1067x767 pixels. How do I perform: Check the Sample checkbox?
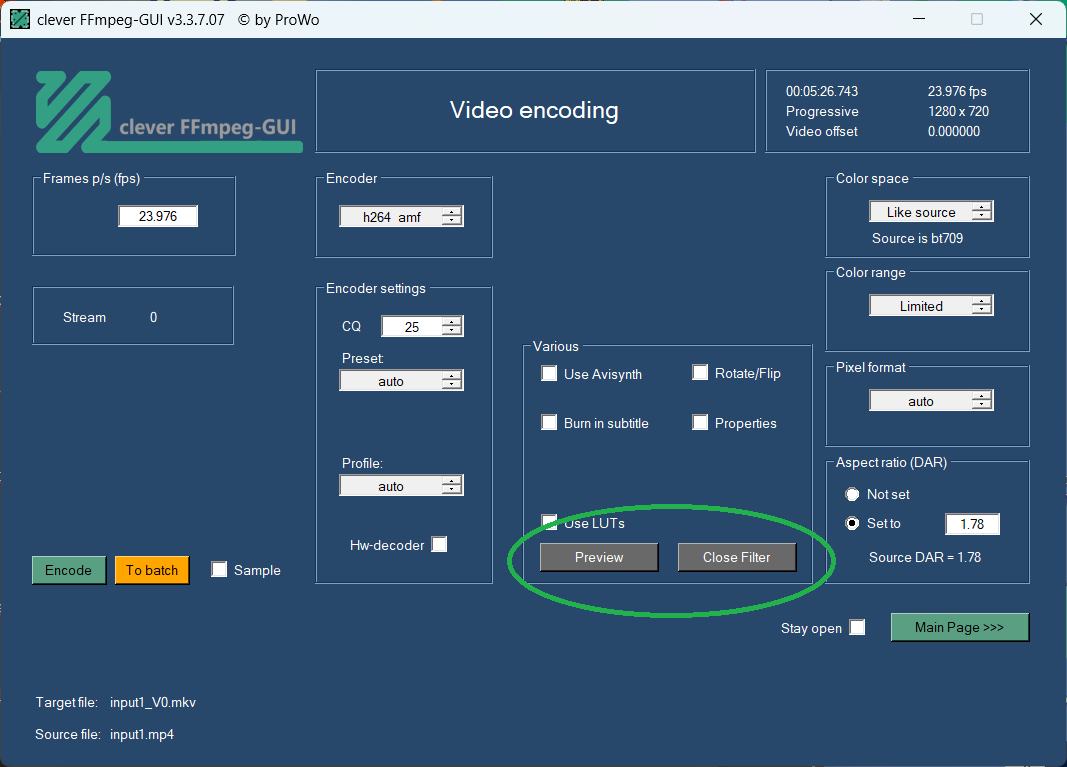(218, 569)
